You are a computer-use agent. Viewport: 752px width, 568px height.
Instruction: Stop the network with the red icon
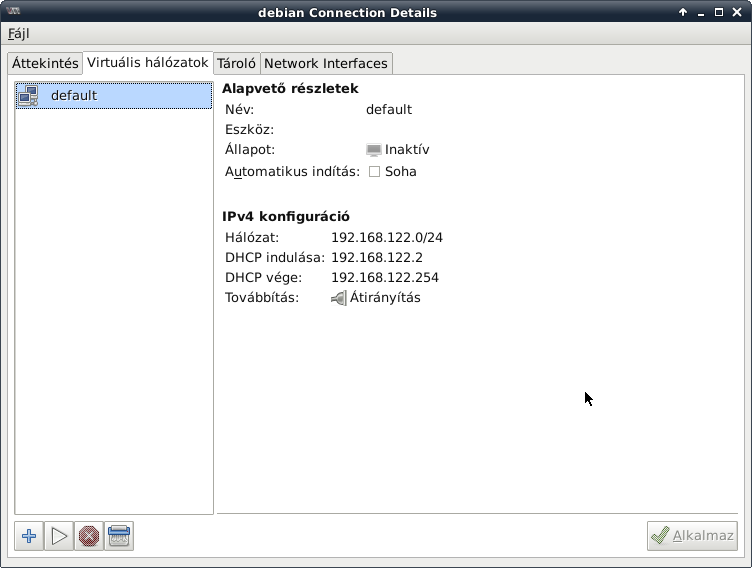point(89,536)
